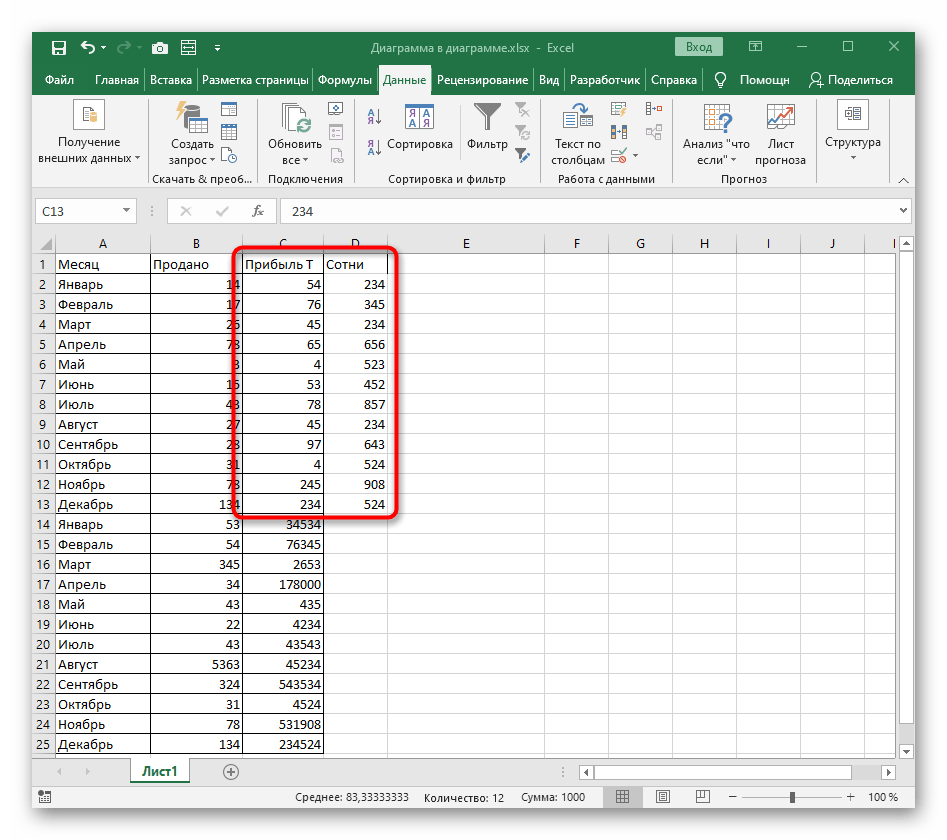947x840 pixels.
Task: Click the Name Box showing C13
Action: (79, 211)
